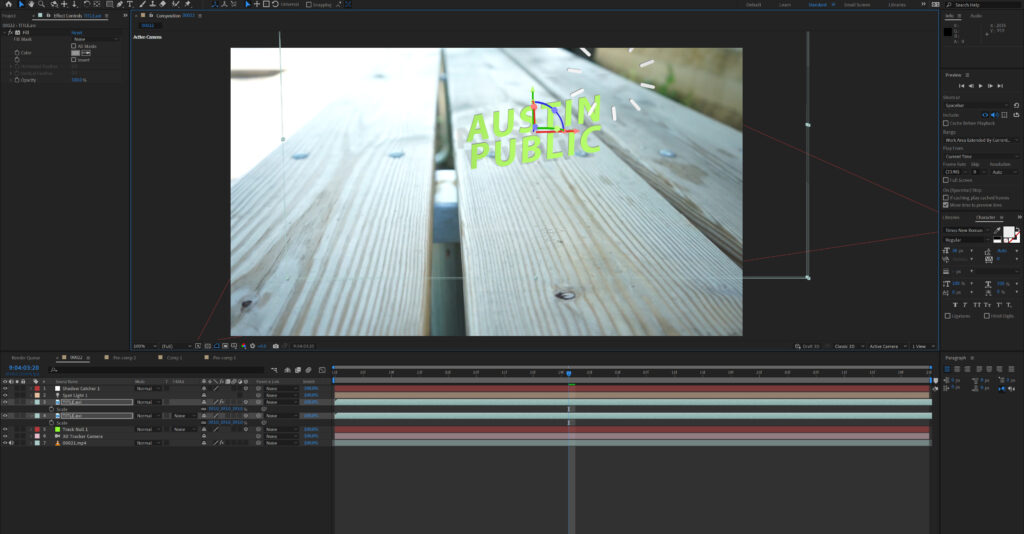The width and height of the screenshot is (1024, 534).
Task: Switch to Learn workspace
Action: (x=785, y=5)
